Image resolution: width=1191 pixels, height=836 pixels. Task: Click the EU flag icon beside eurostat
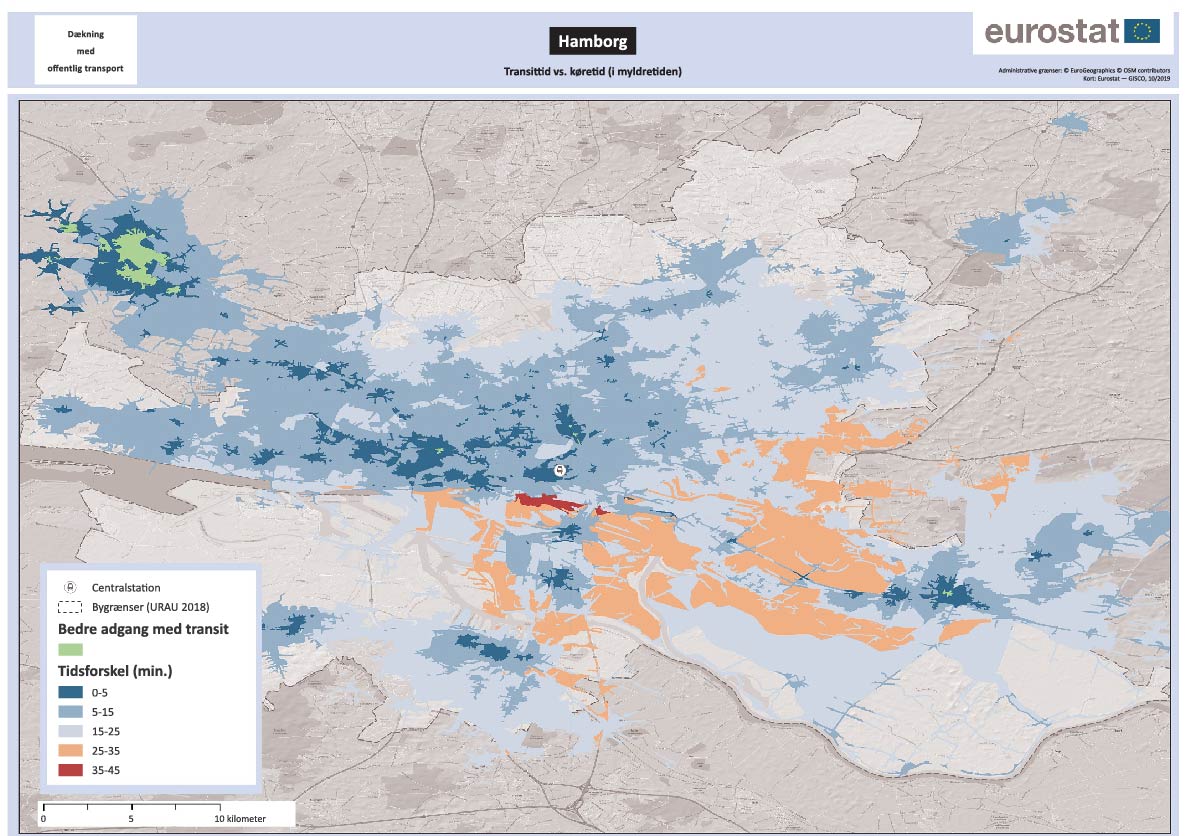(1141, 31)
